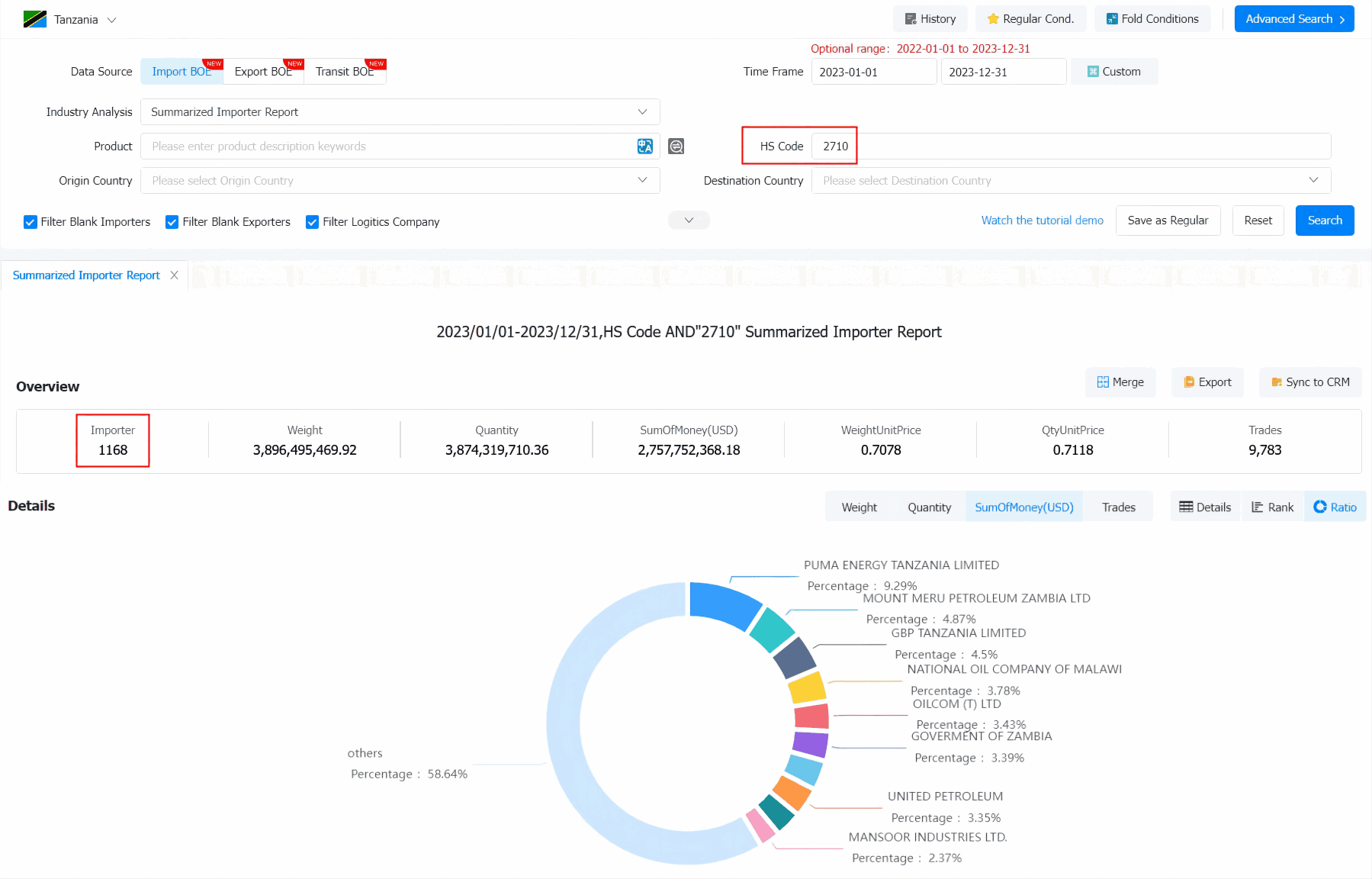The width and height of the screenshot is (1372, 879).
Task: Click the SumOfMoney 2,757,752,368.18 value
Action: point(689,450)
